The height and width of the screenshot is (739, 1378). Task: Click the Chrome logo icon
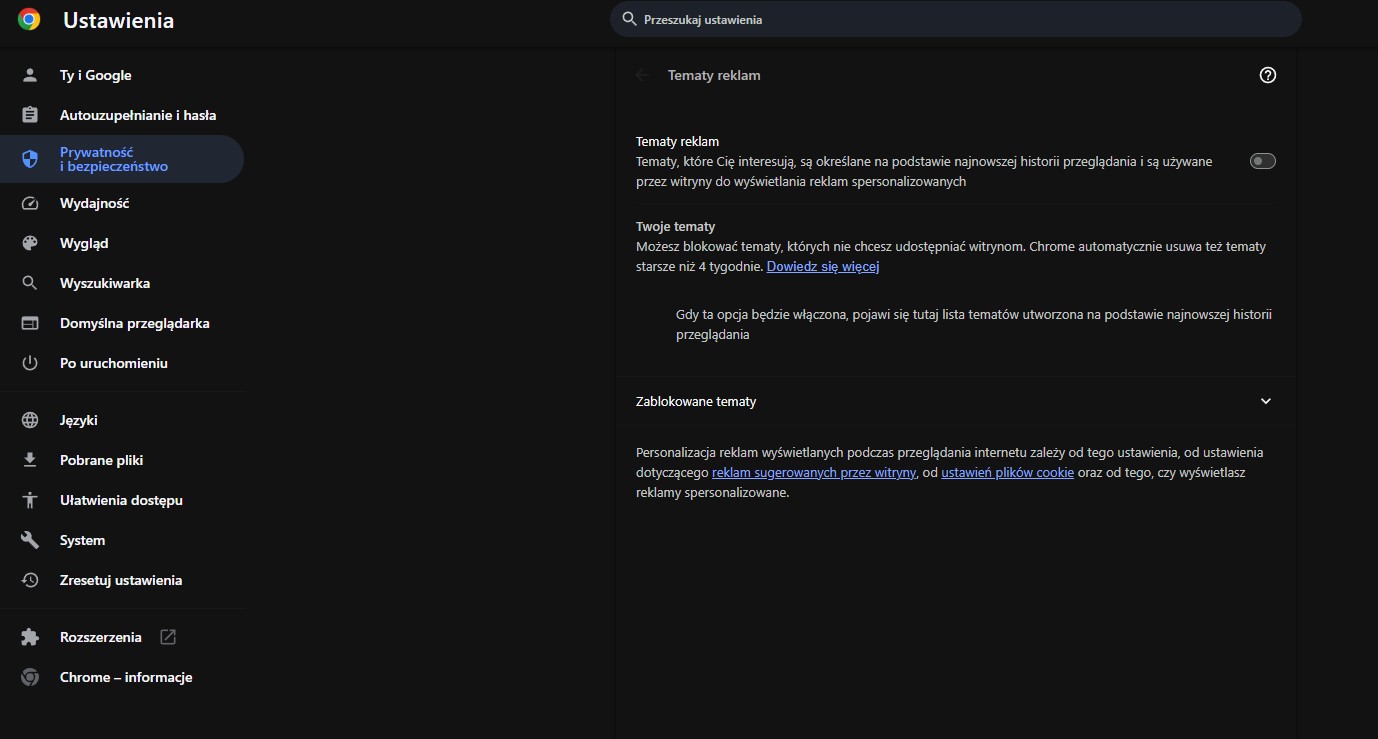(29, 20)
